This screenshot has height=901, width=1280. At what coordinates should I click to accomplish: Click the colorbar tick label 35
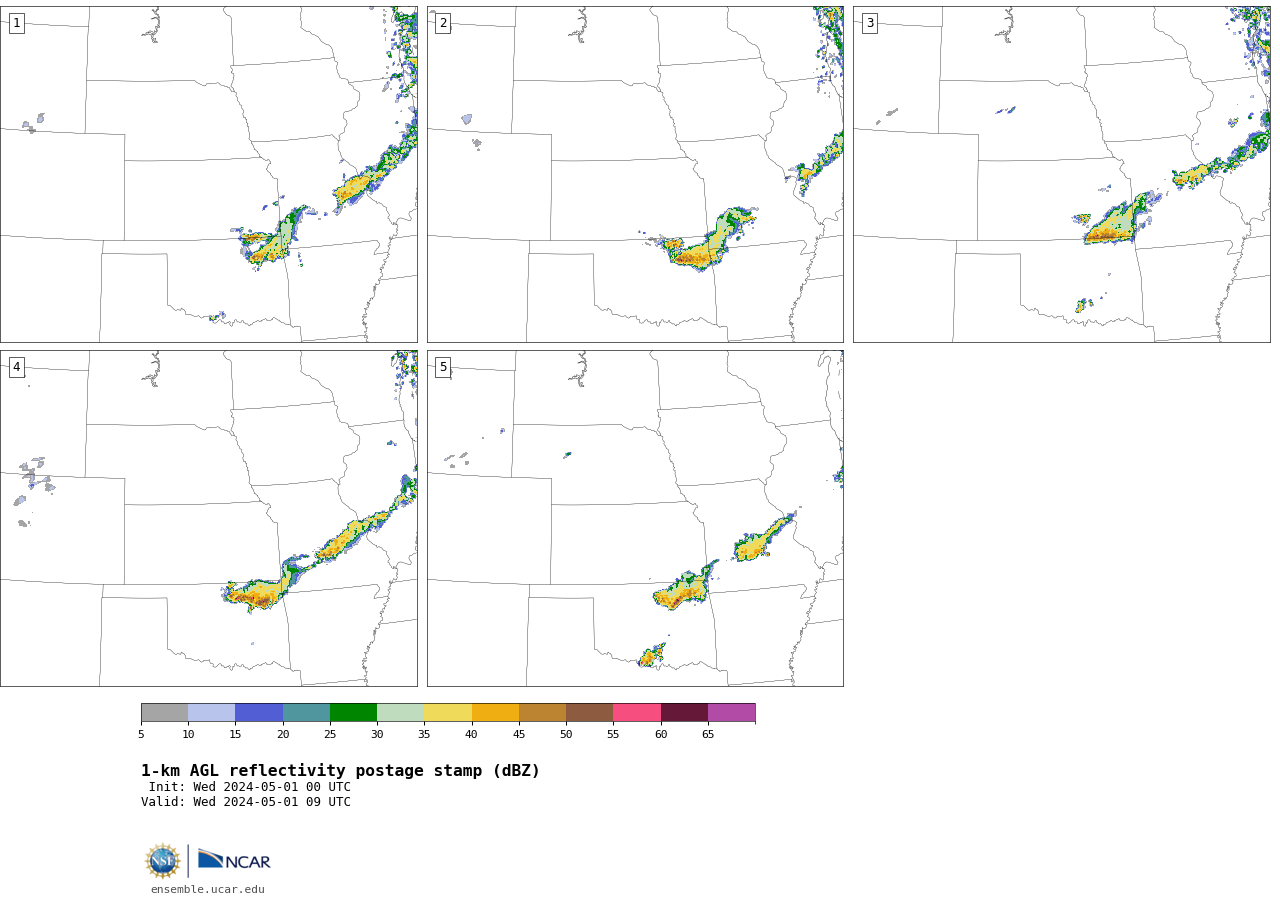424,735
